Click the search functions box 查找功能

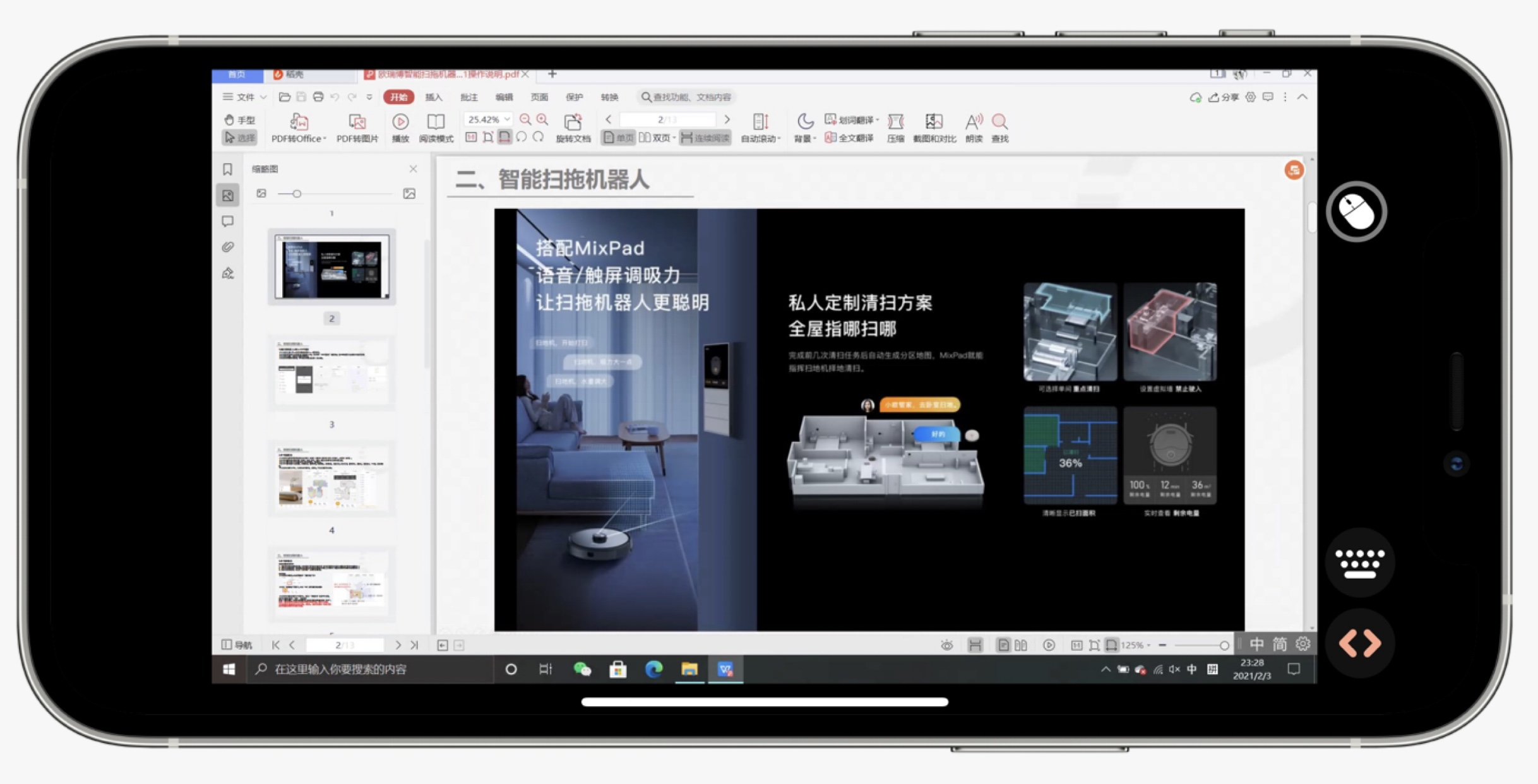(x=686, y=97)
